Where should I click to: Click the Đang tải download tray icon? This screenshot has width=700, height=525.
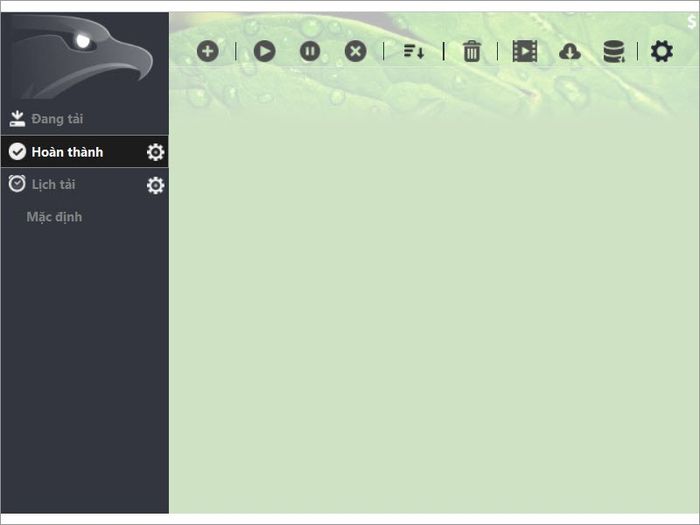tap(17, 119)
